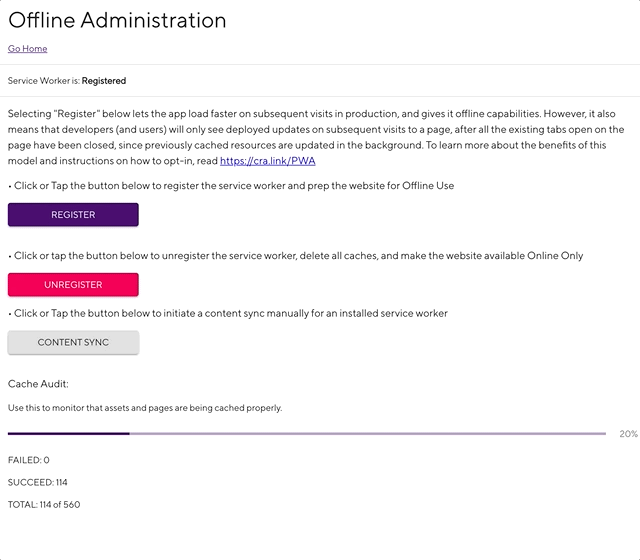
Task: Click the 'Use this to monitor' description
Action: click(x=145, y=408)
